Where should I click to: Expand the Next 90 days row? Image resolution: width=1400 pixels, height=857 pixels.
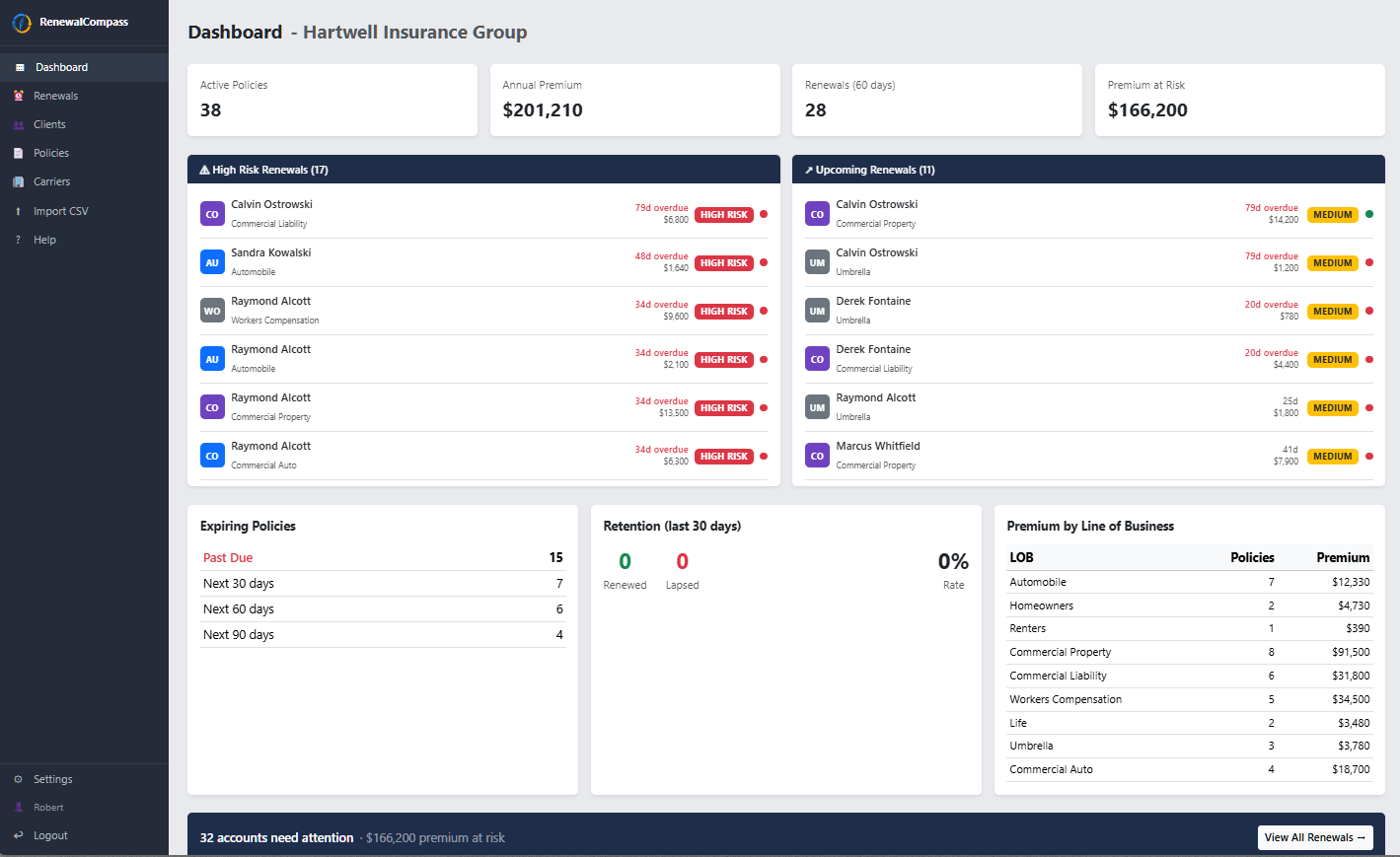click(382, 634)
